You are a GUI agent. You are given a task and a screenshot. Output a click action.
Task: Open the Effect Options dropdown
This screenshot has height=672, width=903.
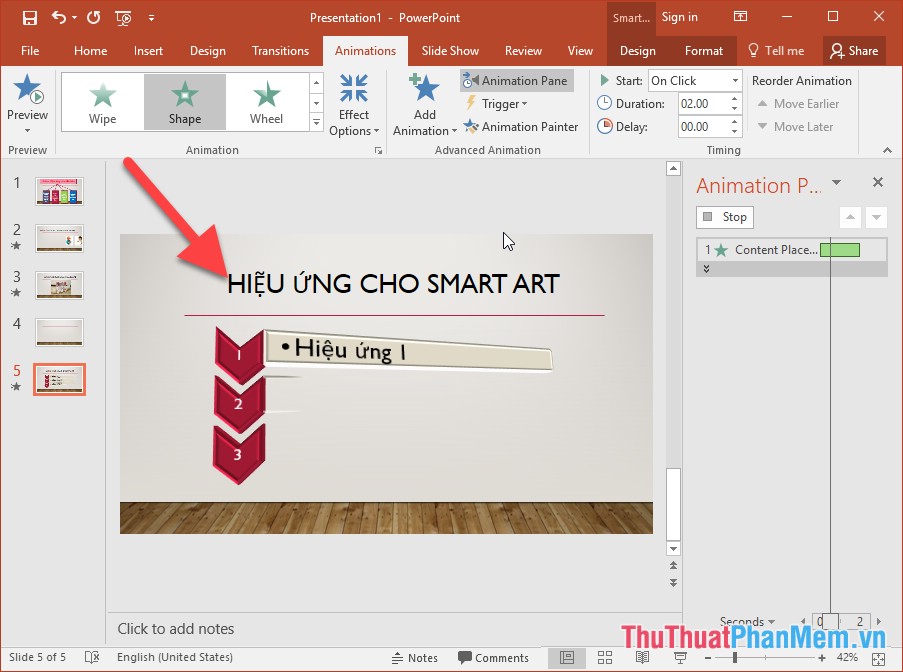pyautogui.click(x=354, y=104)
